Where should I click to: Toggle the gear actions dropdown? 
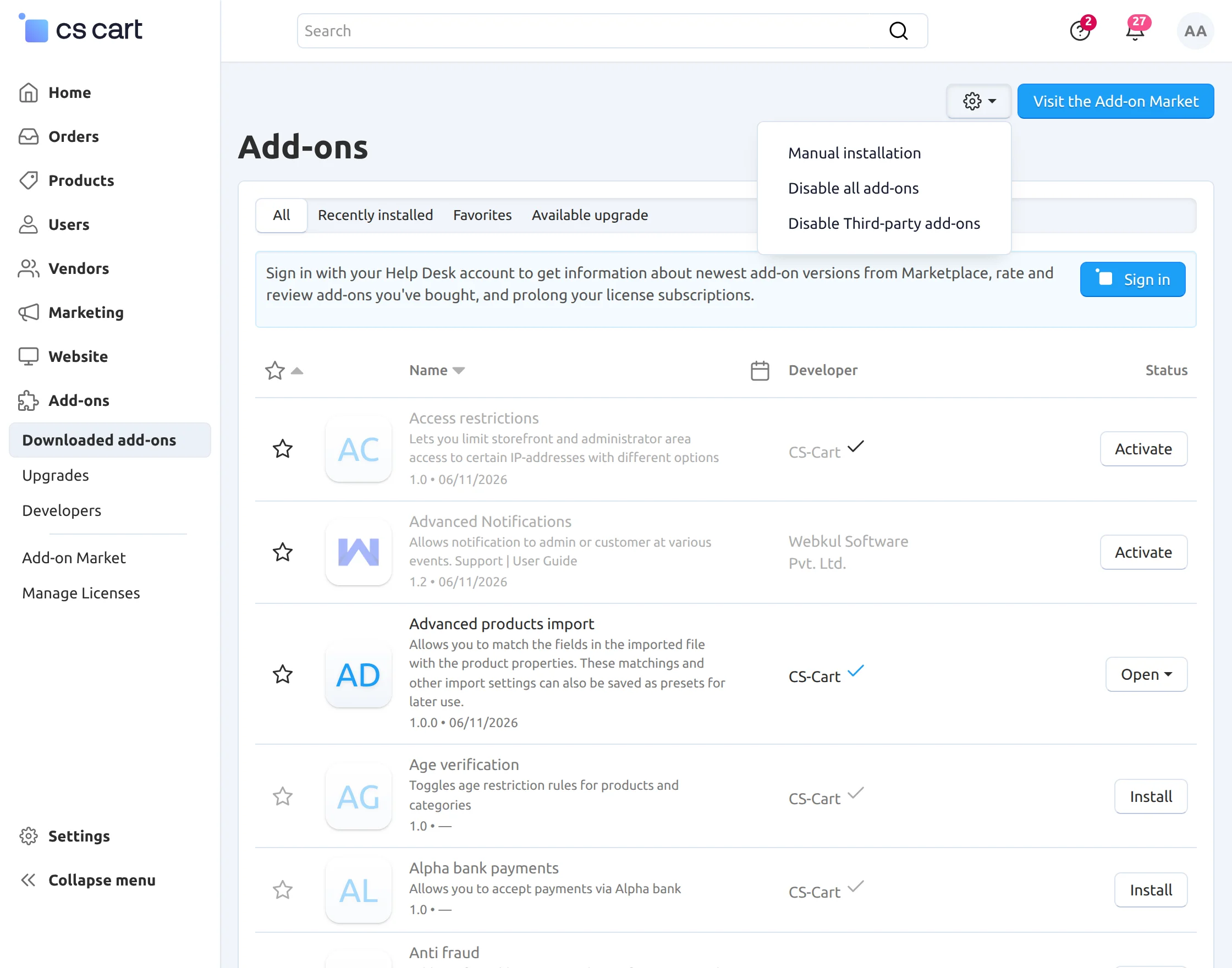978,101
